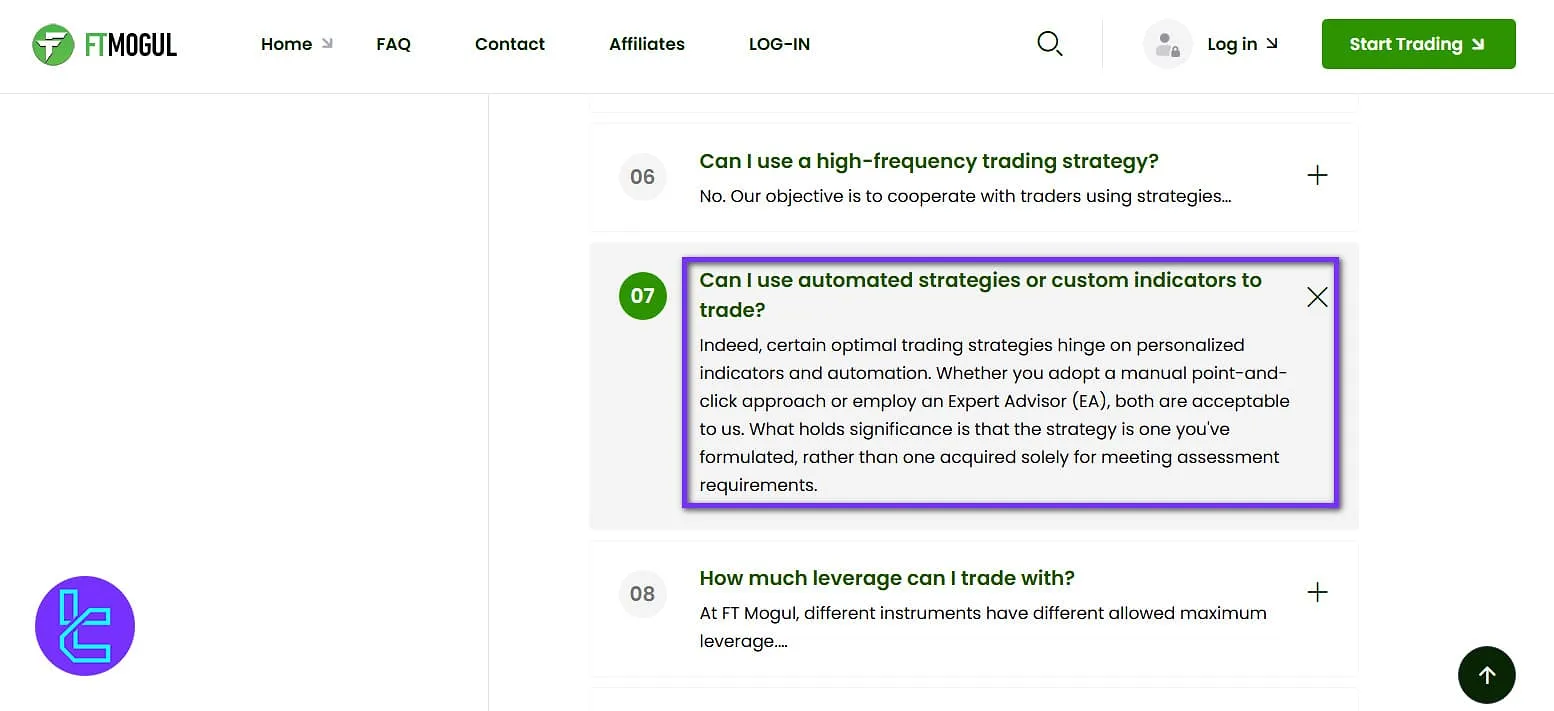Open the FAQ menu item

[x=393, y=44]
